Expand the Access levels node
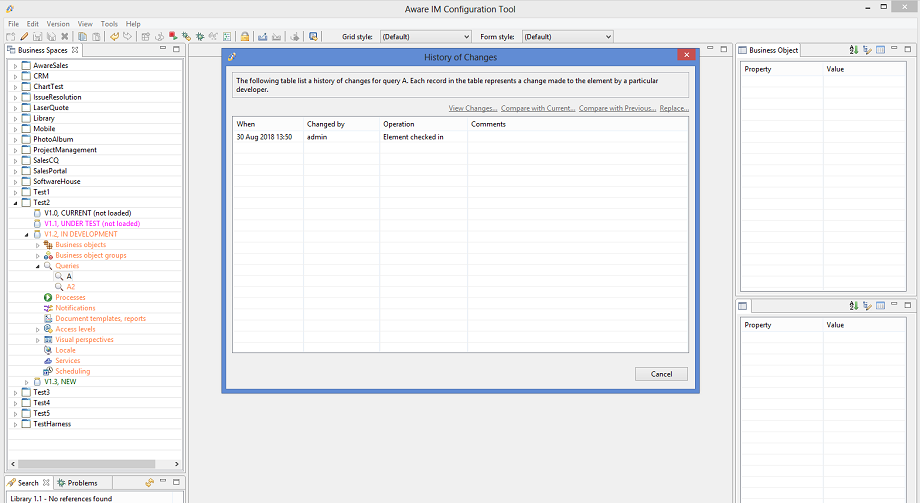The height and width of the screenshot is (503, 920). point(38,329)
